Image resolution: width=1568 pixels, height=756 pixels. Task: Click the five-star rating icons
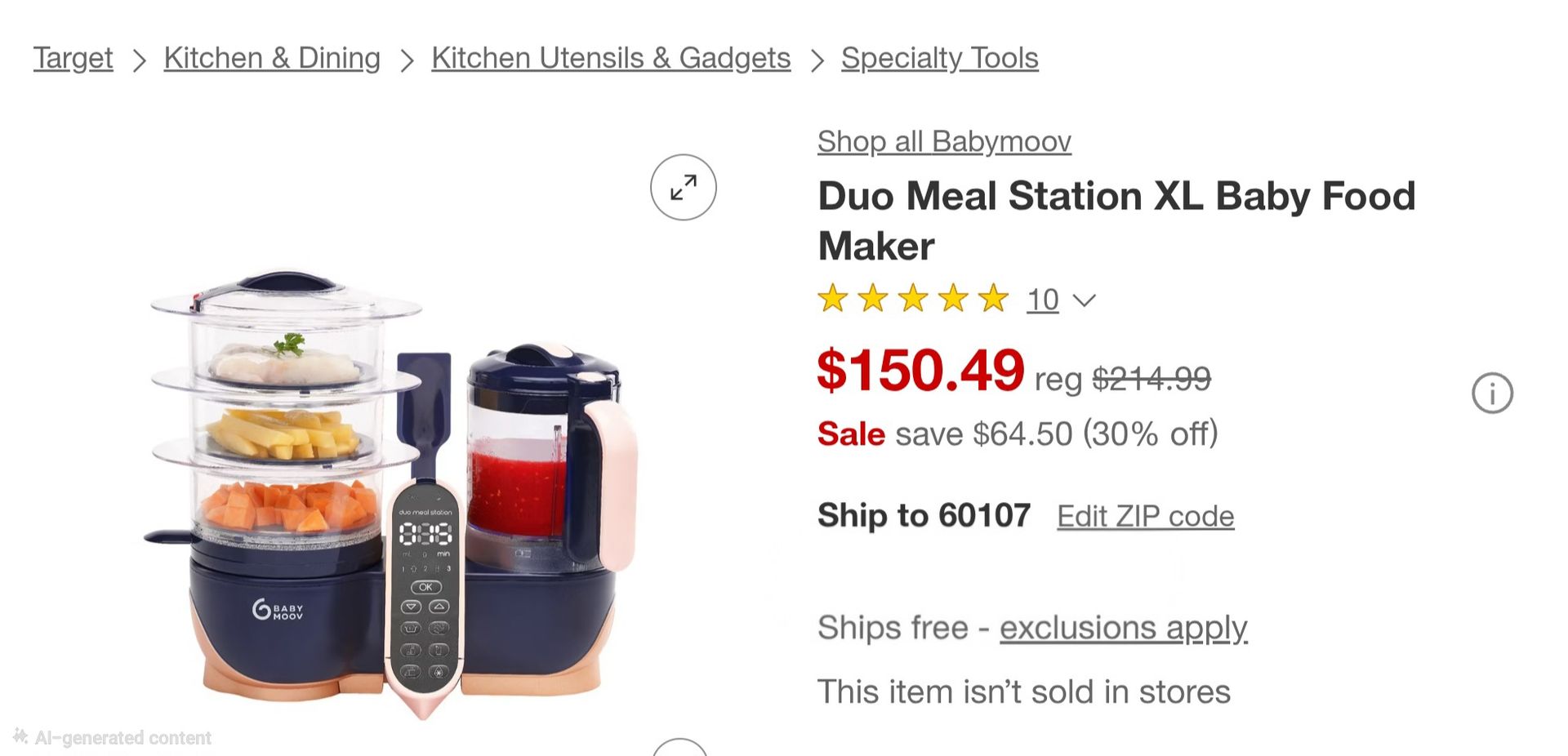tap(913, 299)
